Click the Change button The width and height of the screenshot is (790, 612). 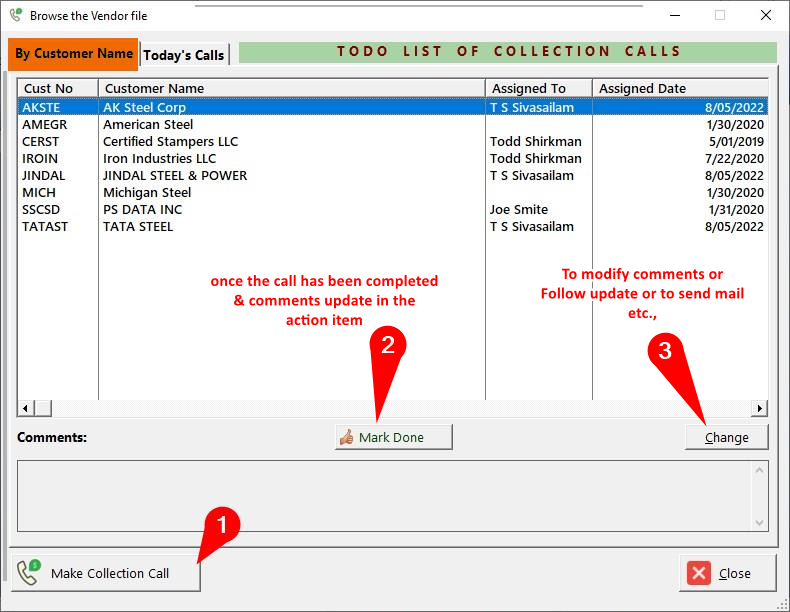point(727,437)
